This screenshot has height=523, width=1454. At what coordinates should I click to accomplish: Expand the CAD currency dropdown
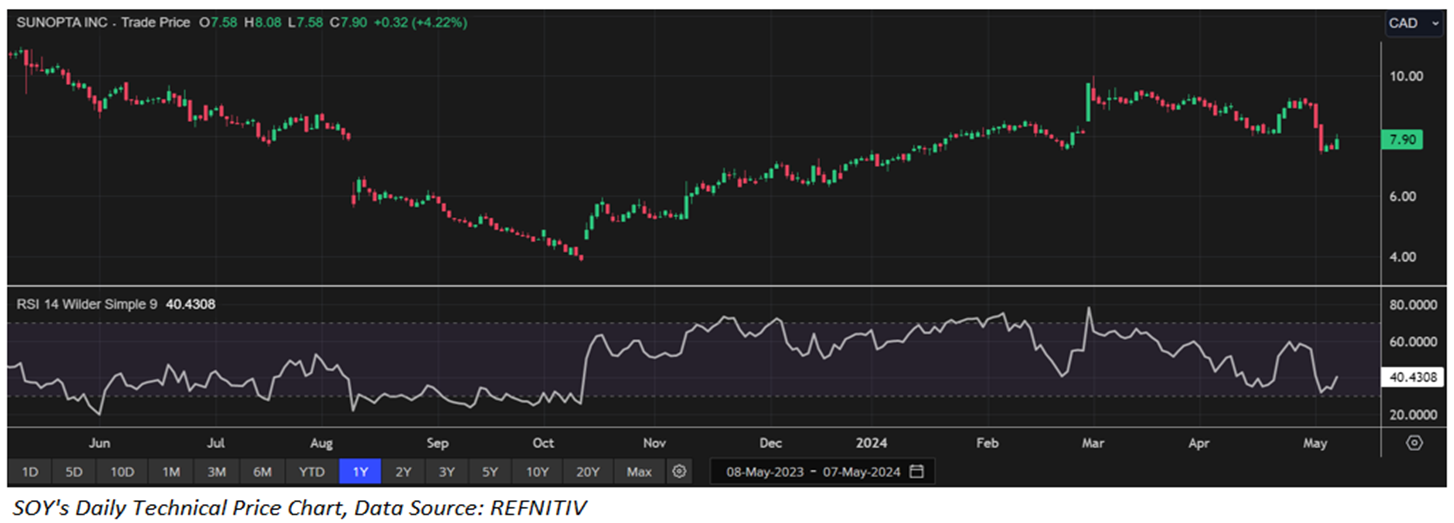coord(1411,23)
